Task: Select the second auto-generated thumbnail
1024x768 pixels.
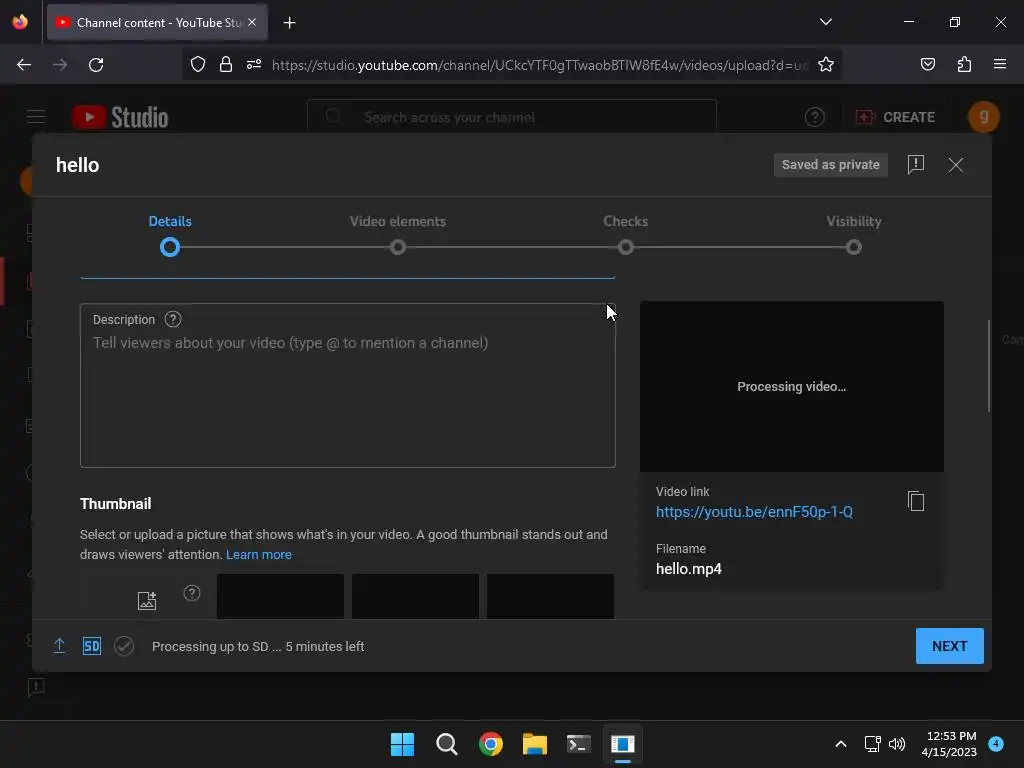Action: click(x=415, y=596)
